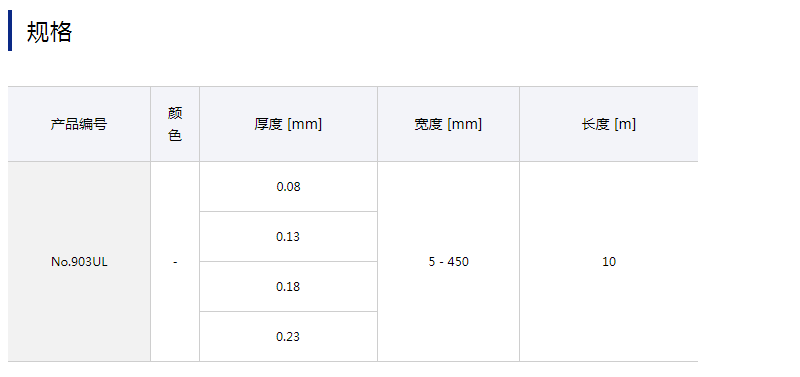Click the 0.13 thickness cell
Viewport: 800px width, 377px height.
288,237
